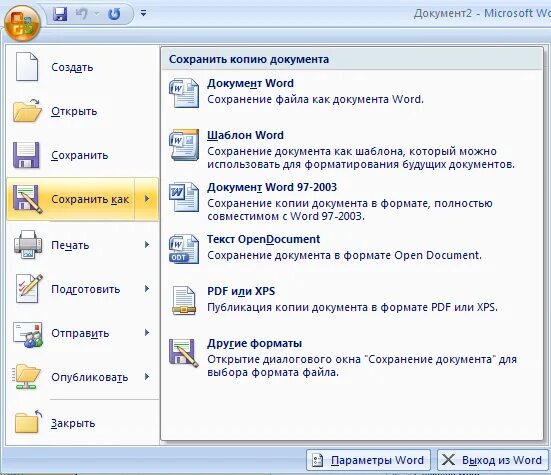Click the checklist pencil icon for Подготовить
Screen dimensions: 551x475
[x=29, y=288]
